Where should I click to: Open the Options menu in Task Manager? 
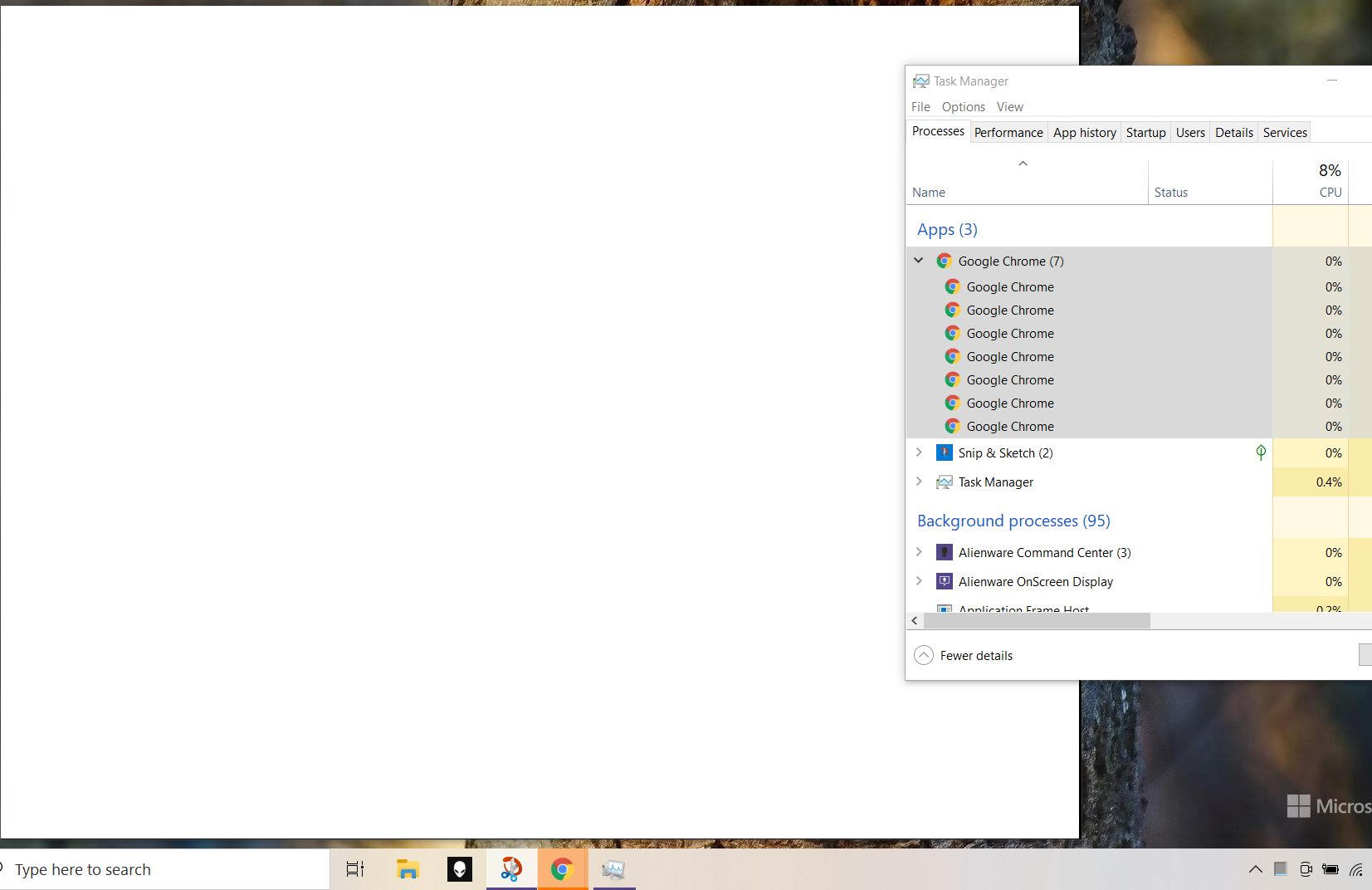[964, 107]
